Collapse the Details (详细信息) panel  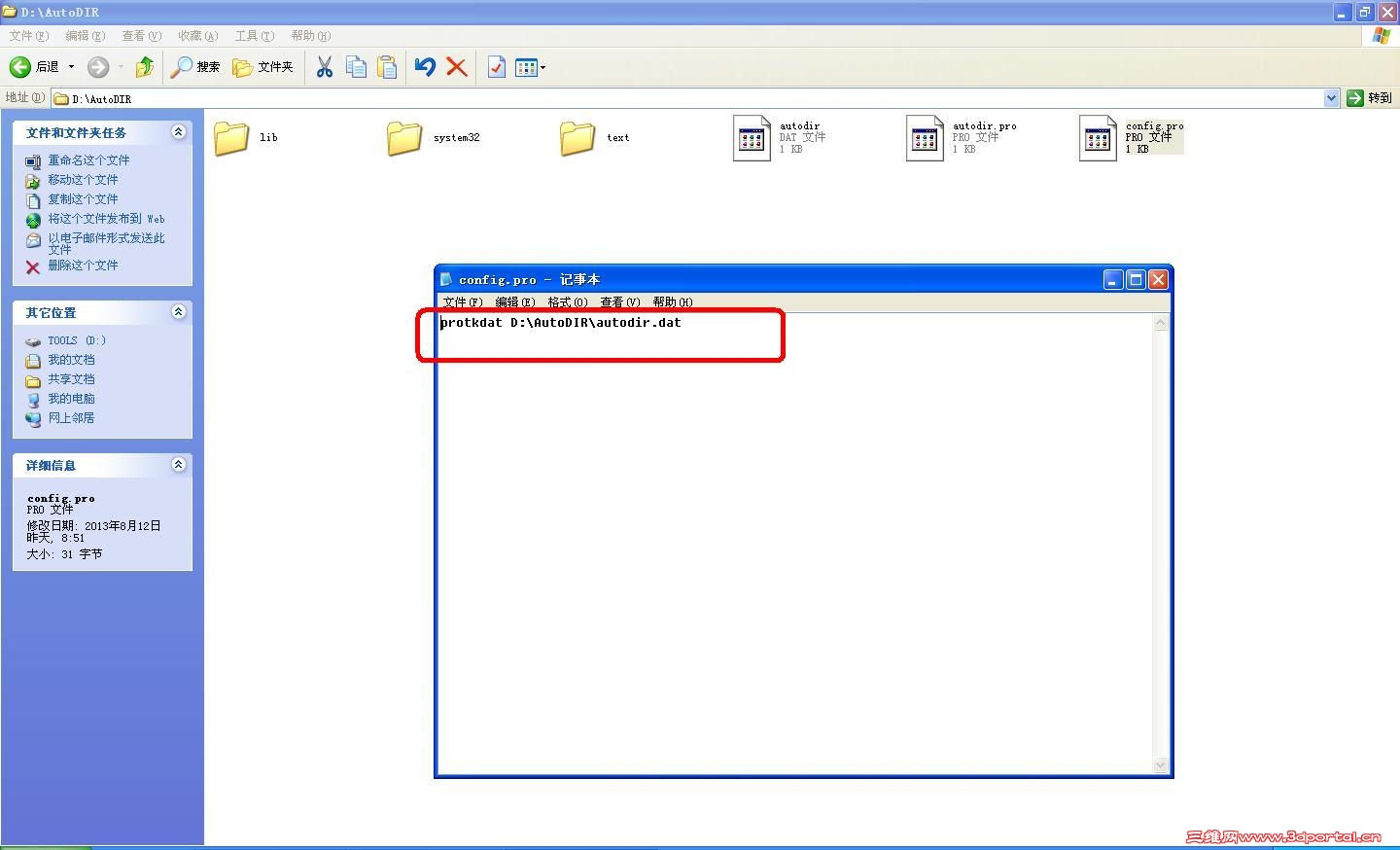point(178,465)
